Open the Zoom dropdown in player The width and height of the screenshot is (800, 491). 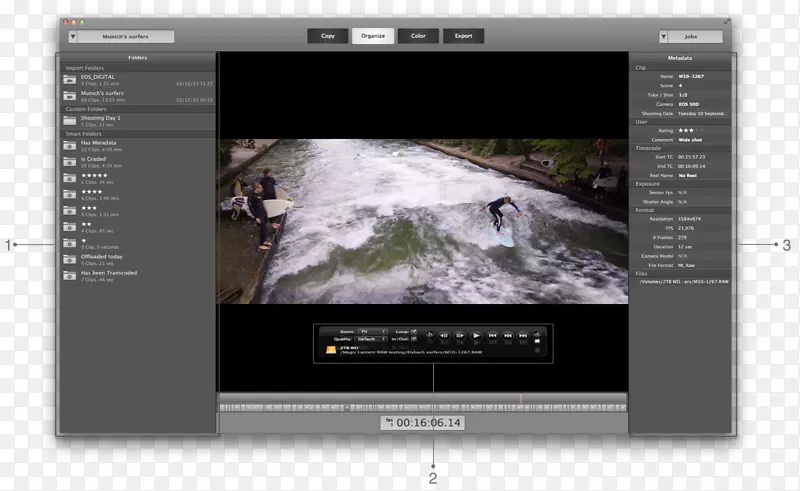point(373,331)
